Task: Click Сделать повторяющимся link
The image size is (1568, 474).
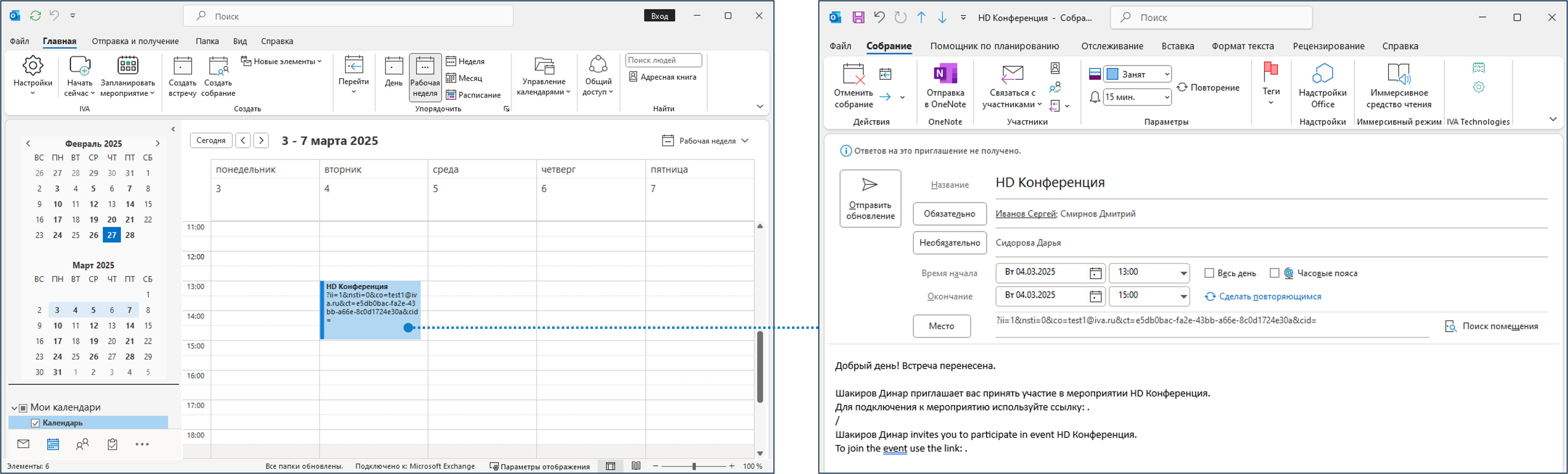Action: pyautogui.click(x=1270, y=296)
